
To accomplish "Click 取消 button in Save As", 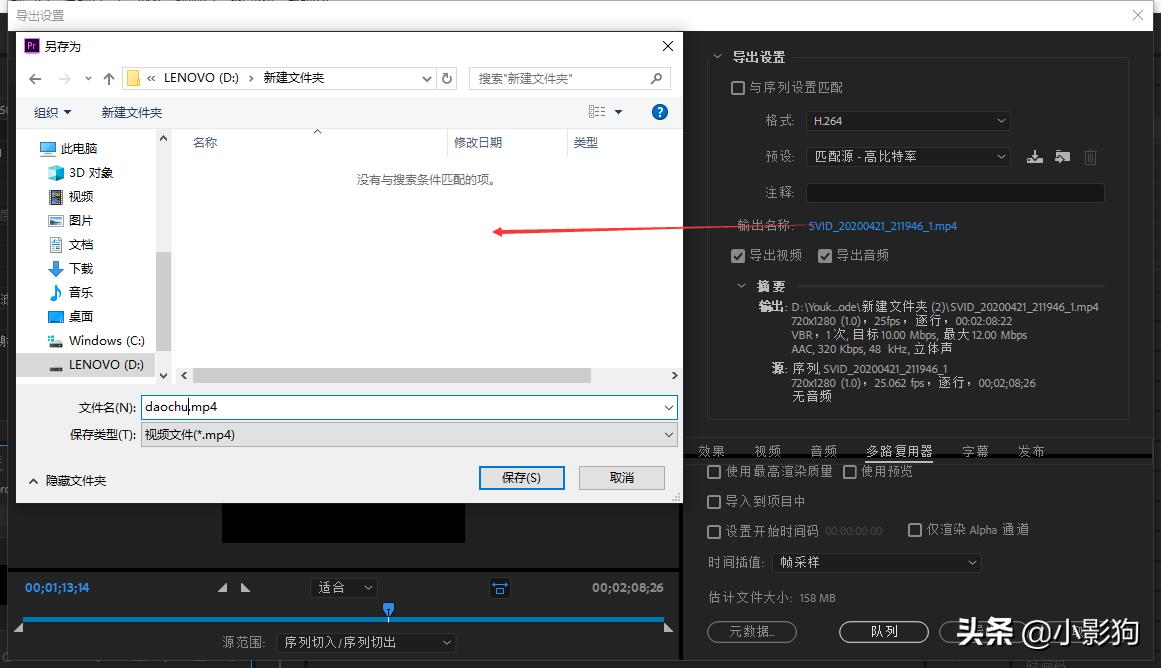I will (621, 478).
